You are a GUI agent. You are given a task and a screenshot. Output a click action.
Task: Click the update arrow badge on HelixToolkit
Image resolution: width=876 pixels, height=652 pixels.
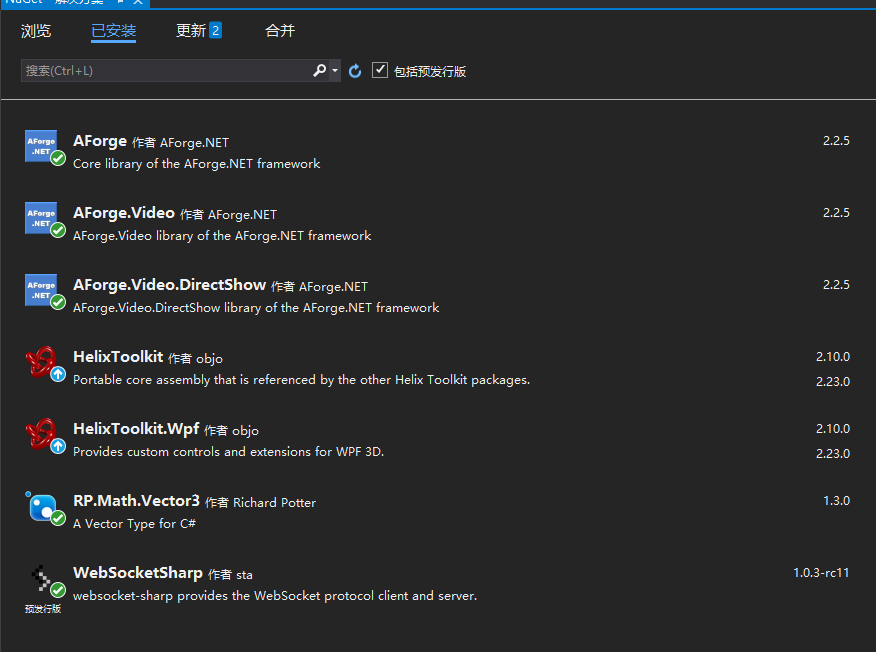tap(58, 374)
